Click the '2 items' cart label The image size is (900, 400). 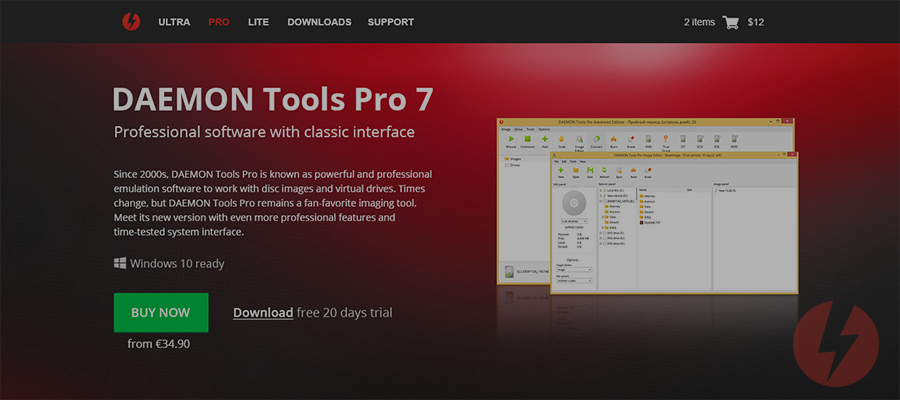coord(699,22)
